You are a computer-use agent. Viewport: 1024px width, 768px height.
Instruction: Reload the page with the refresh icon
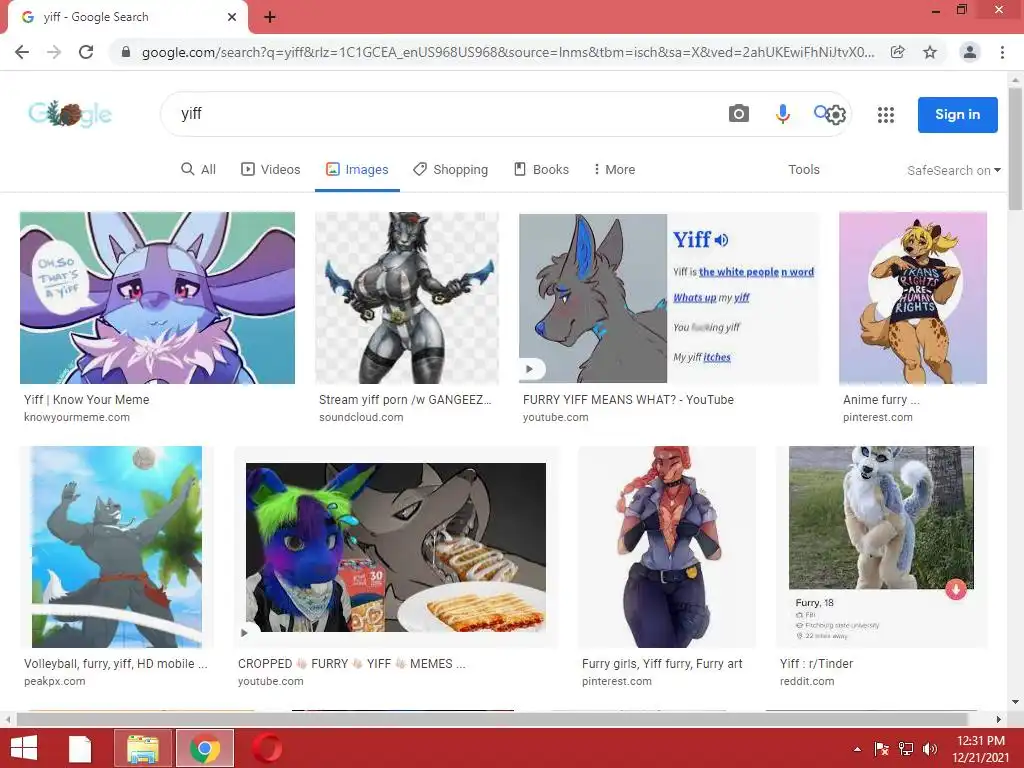(86, 52)
